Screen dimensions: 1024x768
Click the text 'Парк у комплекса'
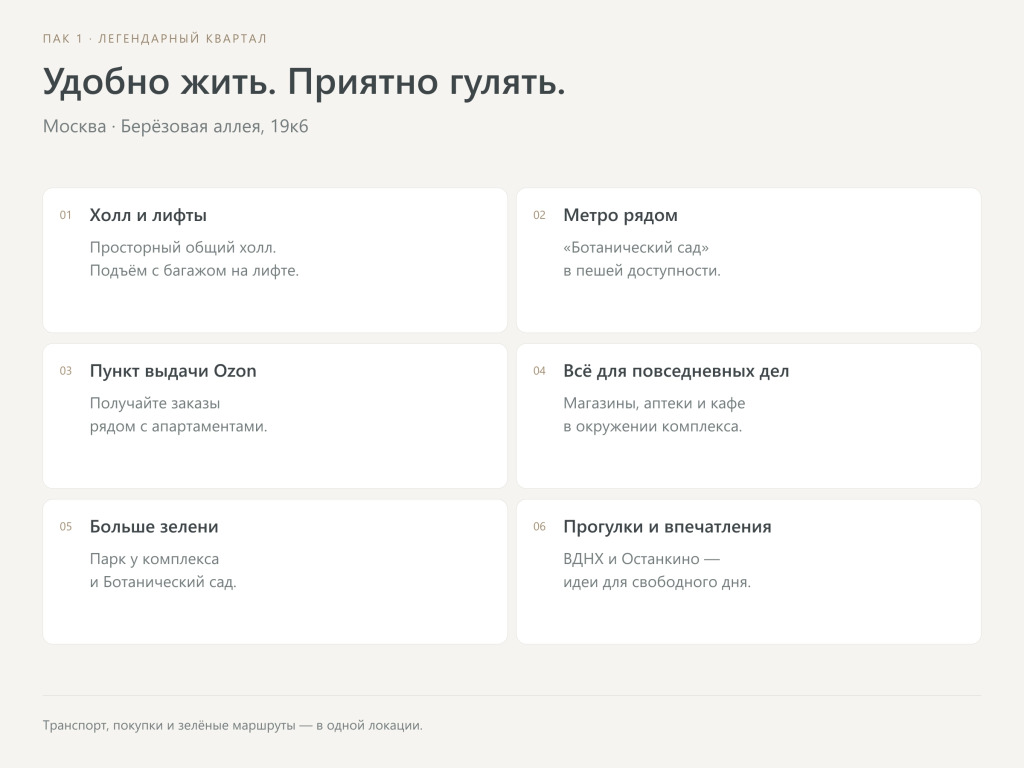[154, 559]
